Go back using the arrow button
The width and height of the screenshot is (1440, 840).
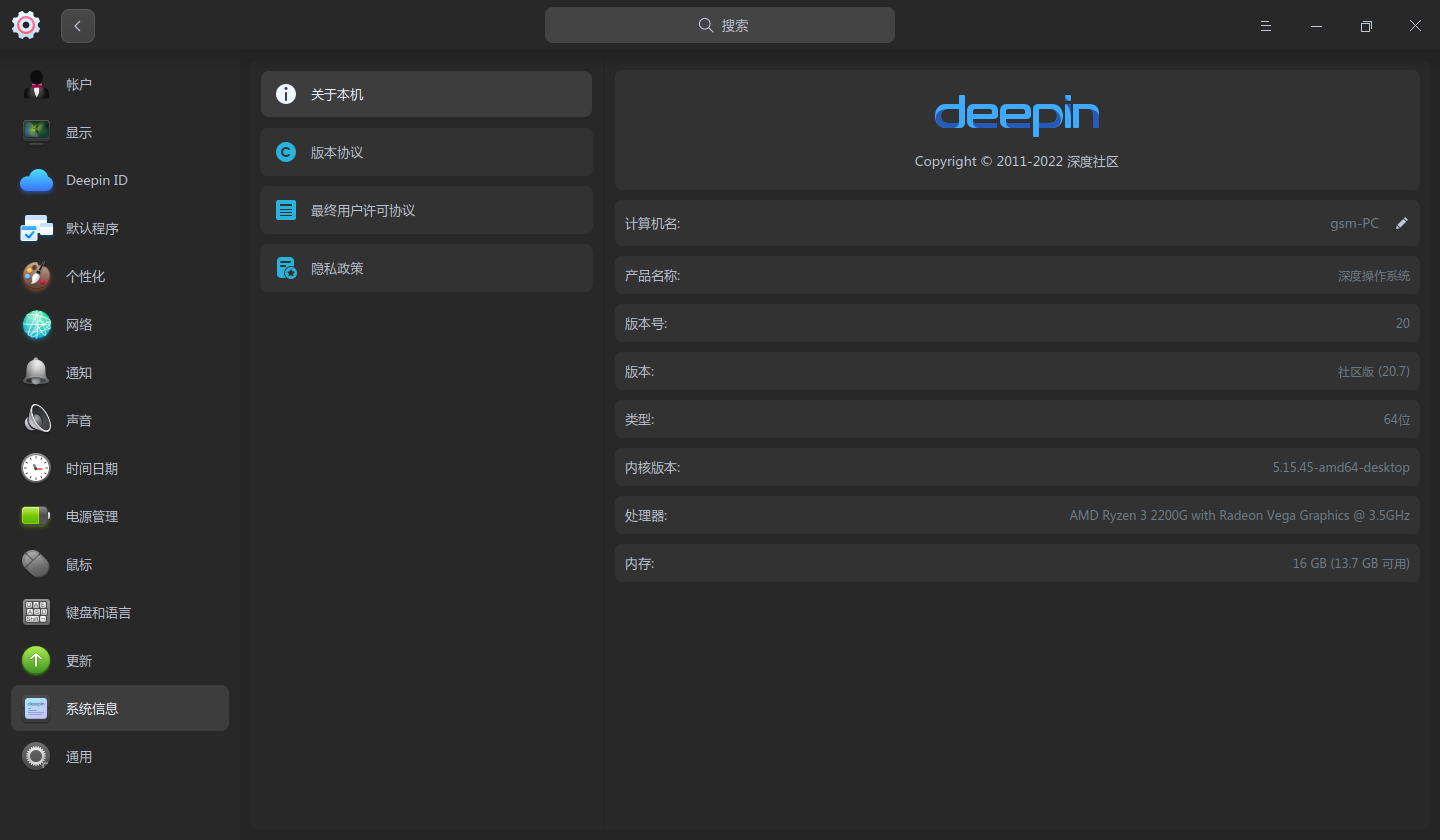click(78, 26)
